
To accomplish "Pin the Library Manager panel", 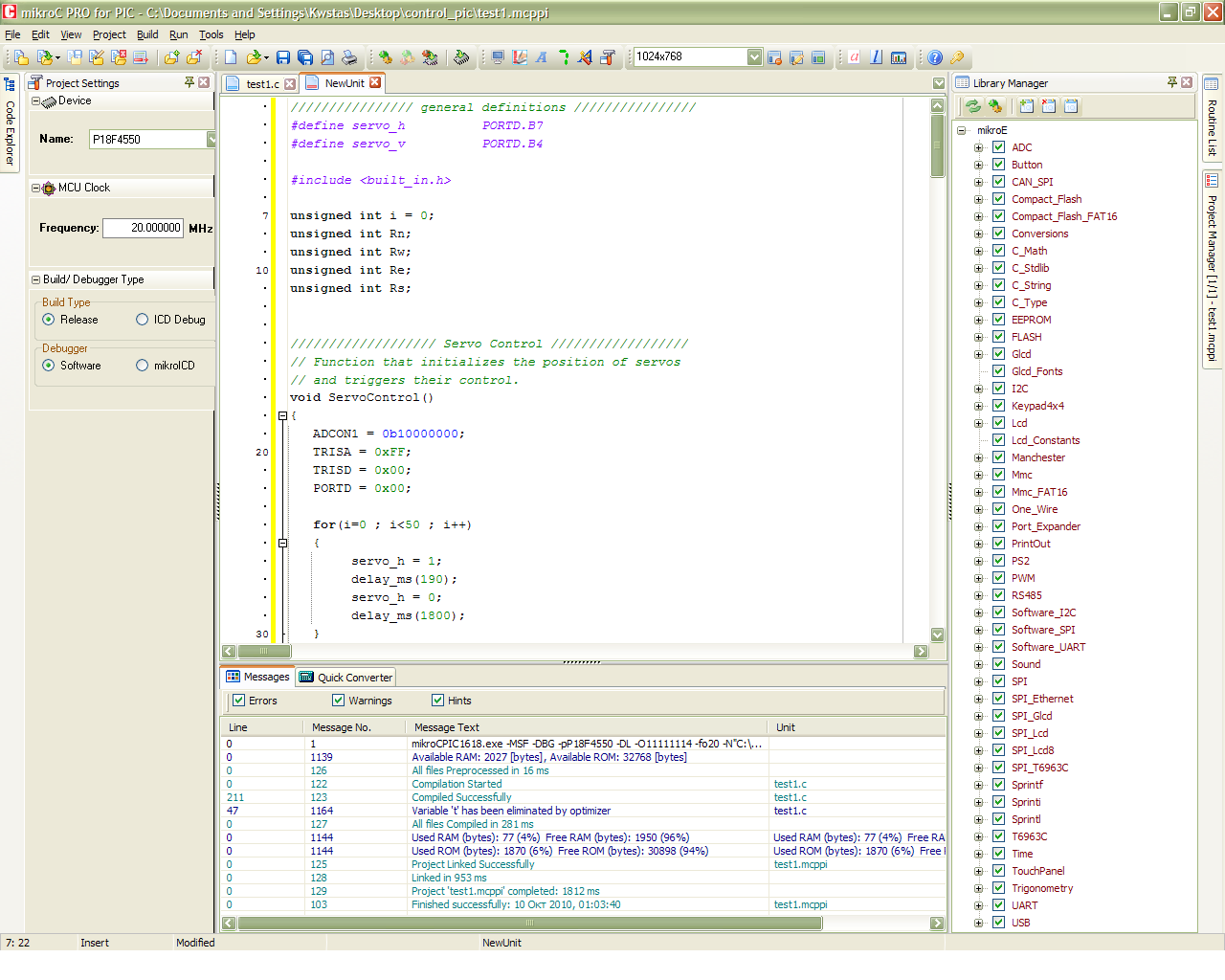I will [1172, 82].
